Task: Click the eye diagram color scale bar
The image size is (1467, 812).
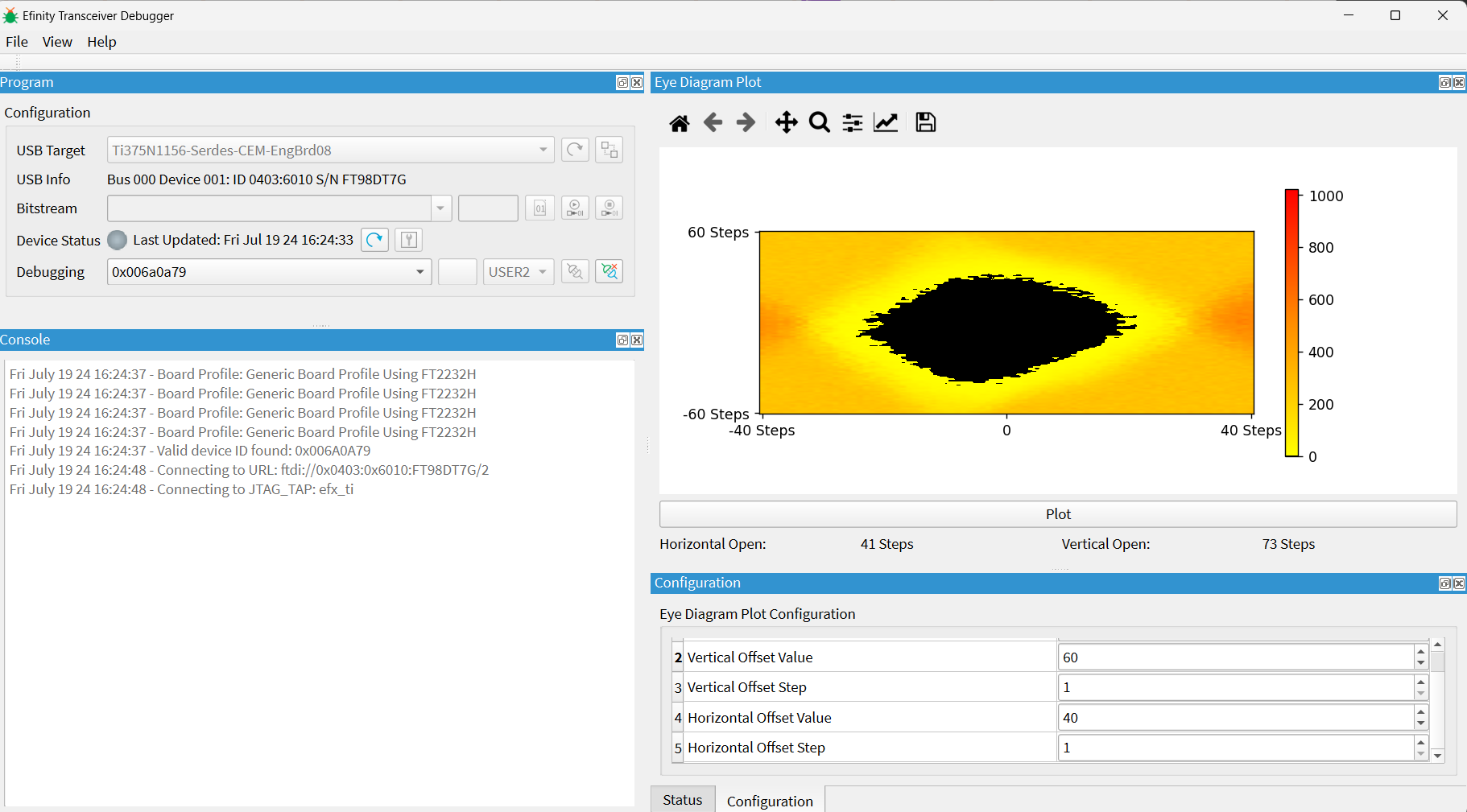Action: (1292, 323)
